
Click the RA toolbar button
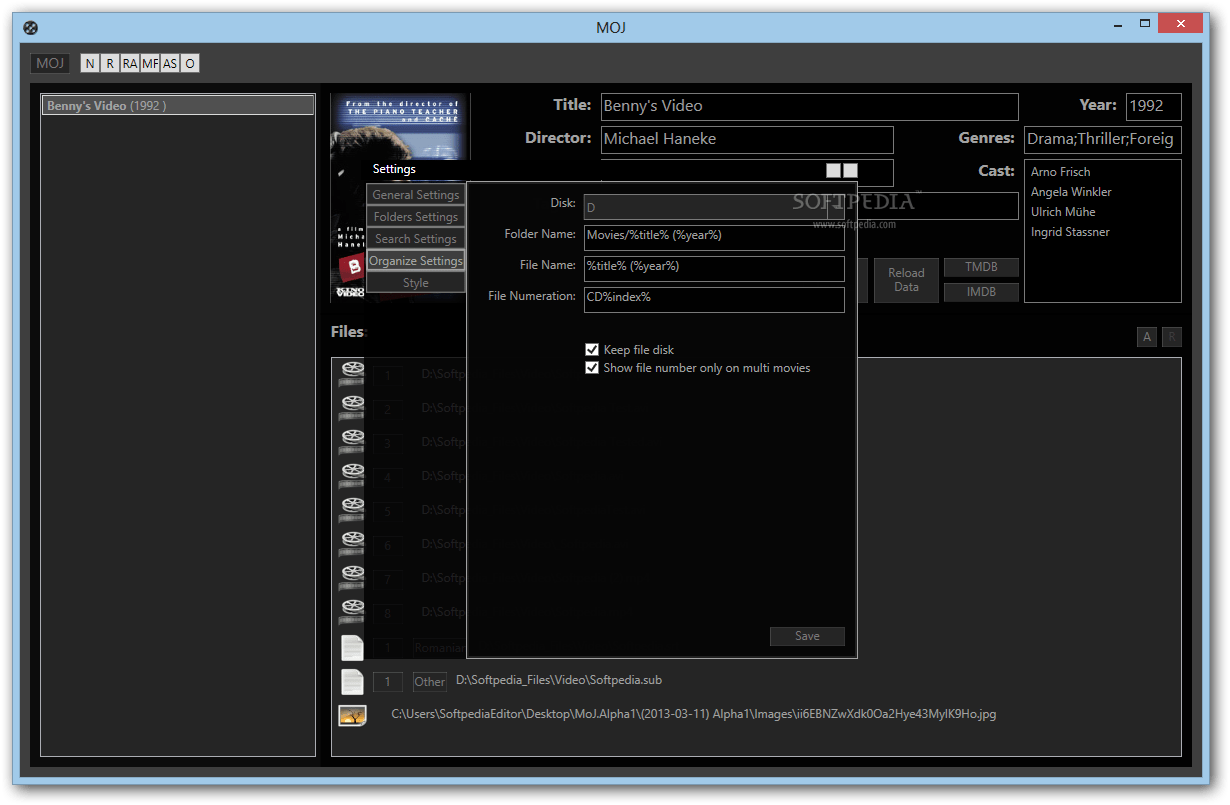click(130, 64)
